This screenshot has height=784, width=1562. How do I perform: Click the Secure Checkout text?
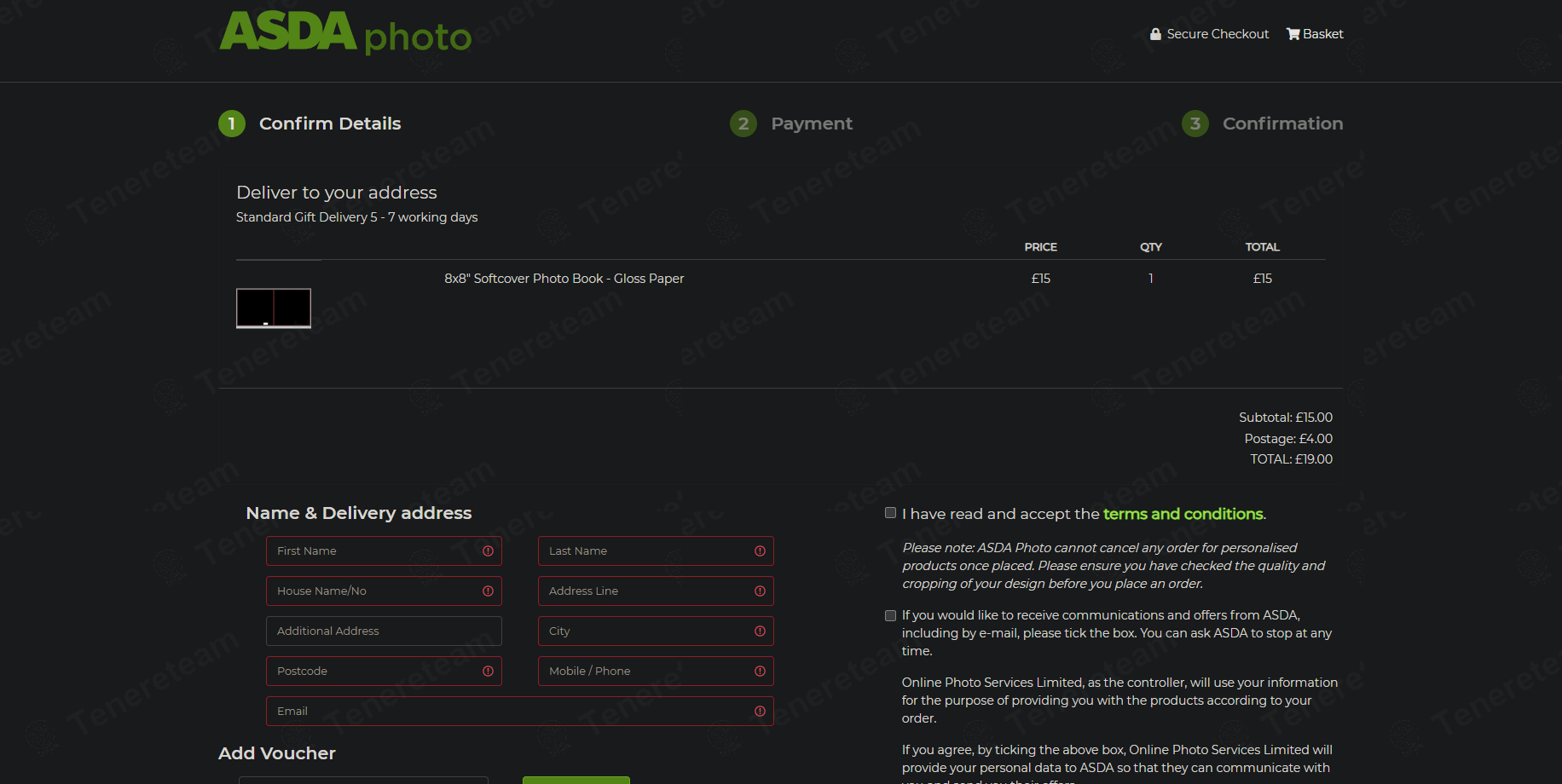1218,34
